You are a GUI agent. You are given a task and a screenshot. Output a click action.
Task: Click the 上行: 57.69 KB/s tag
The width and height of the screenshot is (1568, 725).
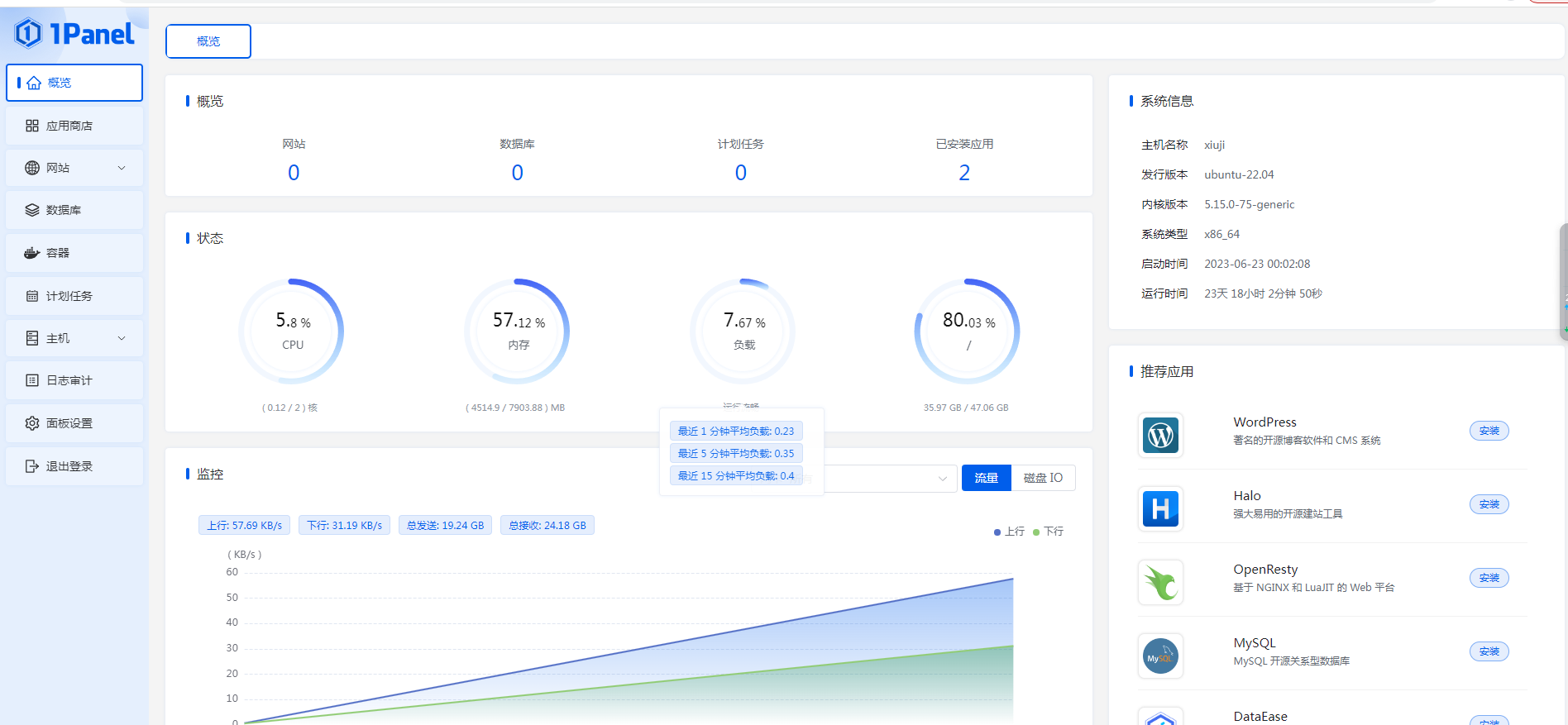pyautogui.click(x=245, y=526)
